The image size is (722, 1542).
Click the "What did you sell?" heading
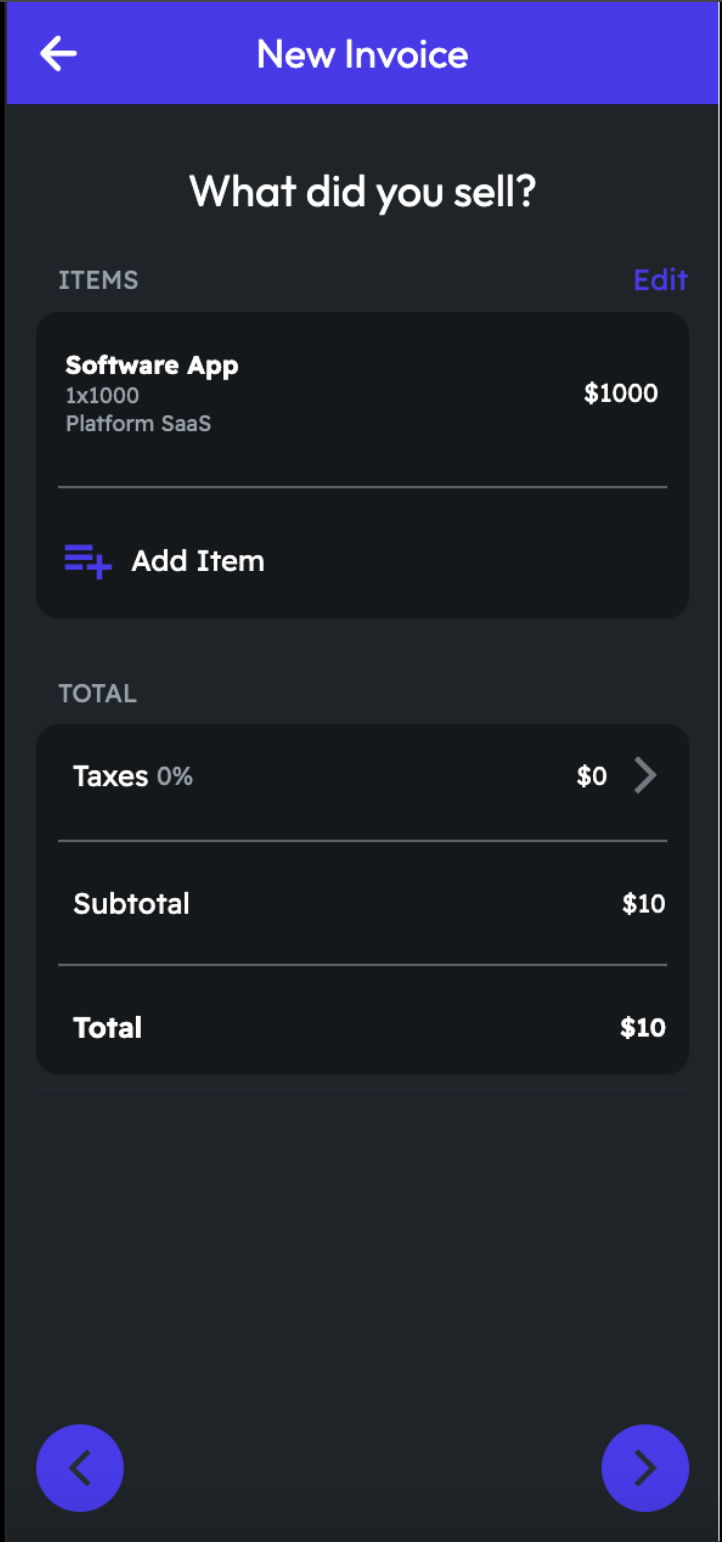(362, 190)
